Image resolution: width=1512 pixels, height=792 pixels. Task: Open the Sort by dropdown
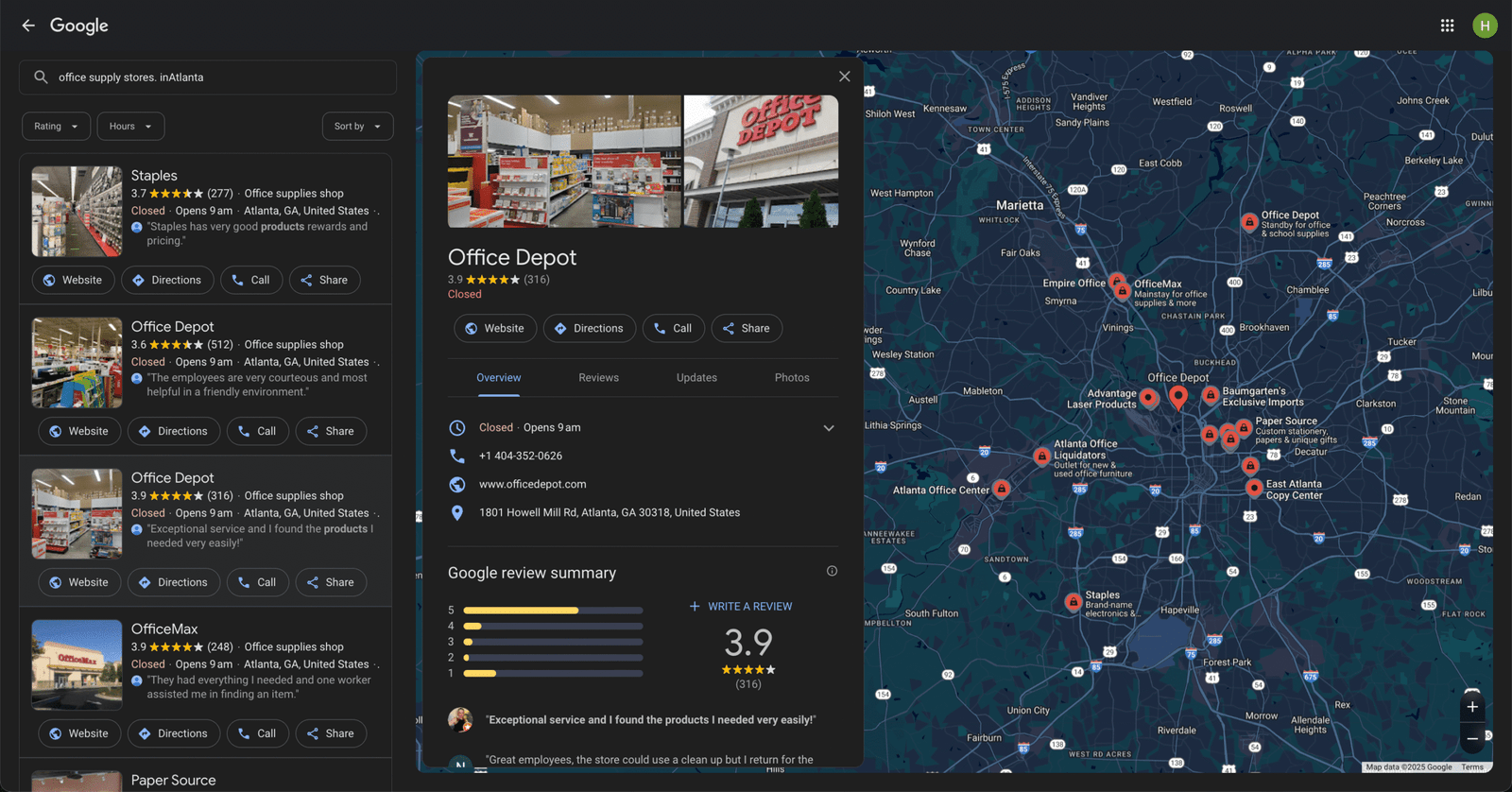coord(357,127)
